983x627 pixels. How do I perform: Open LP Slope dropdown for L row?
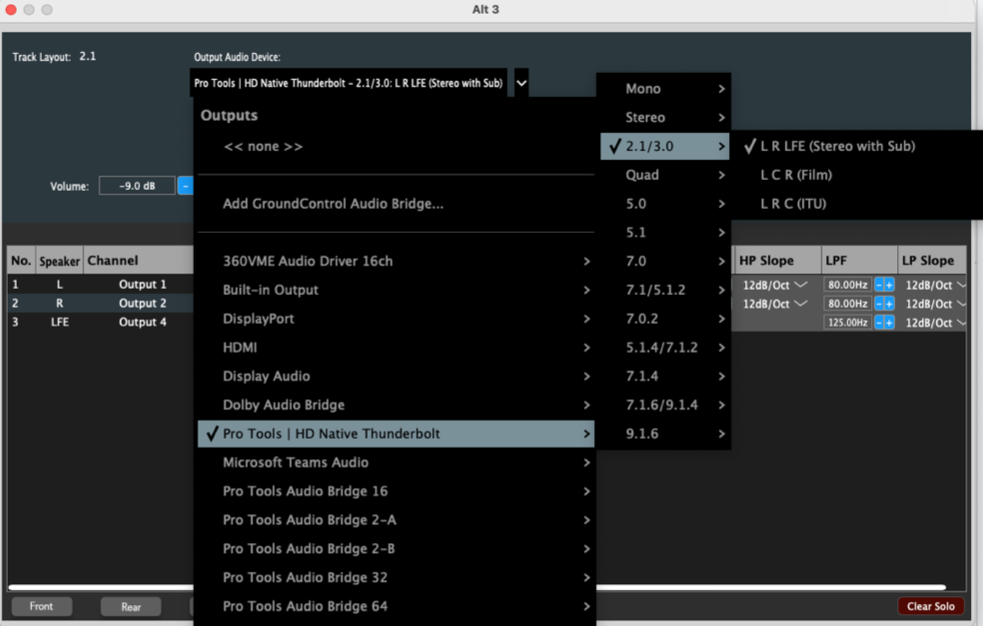(x=935, y=285)
